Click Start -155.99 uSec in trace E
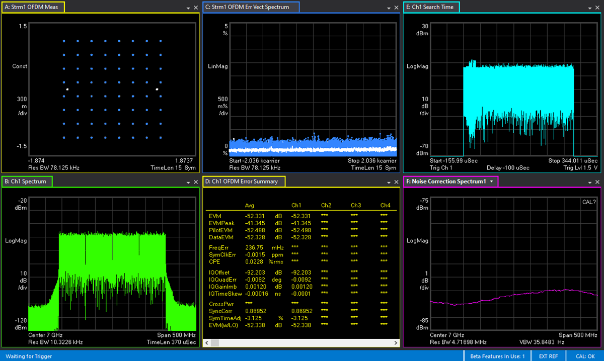 coord(454,161)
